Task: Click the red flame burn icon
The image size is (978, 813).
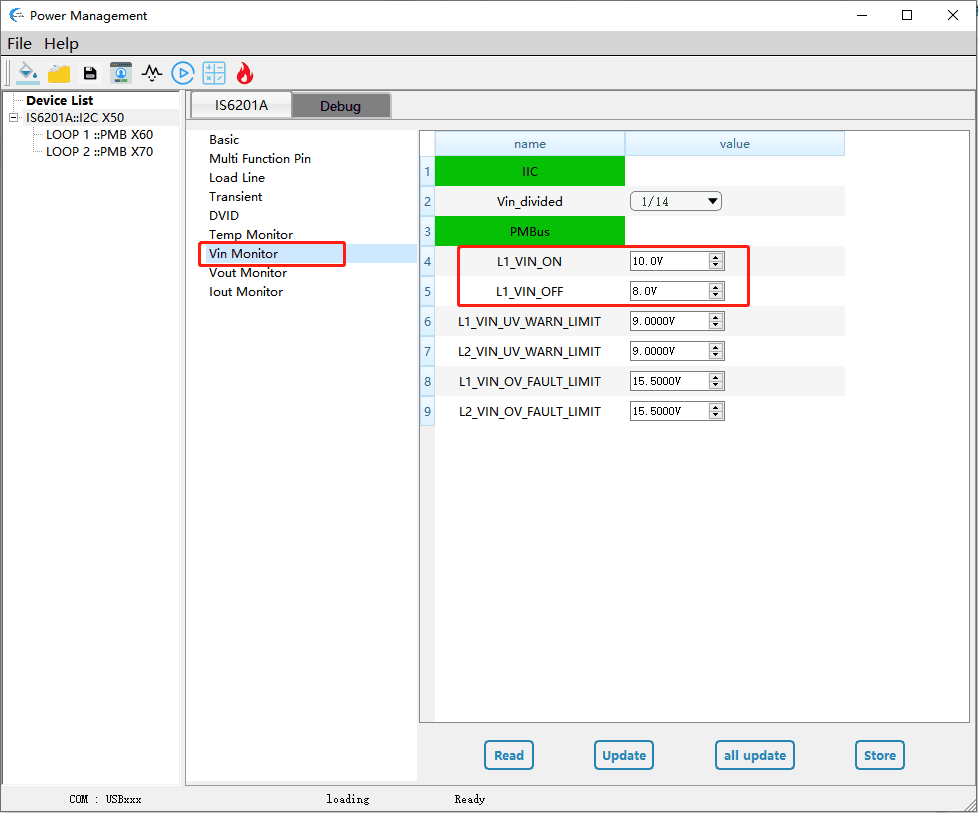Action: click(x=245, y=73)
